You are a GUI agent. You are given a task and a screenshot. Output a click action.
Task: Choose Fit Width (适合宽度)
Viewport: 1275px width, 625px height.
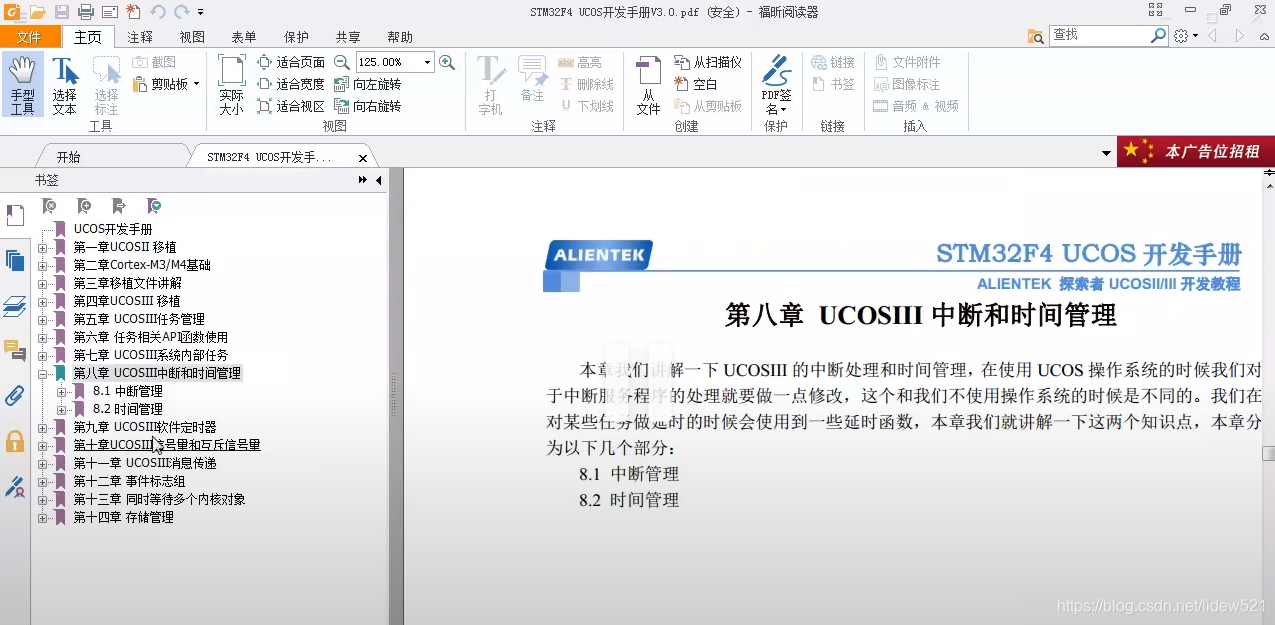291,84
